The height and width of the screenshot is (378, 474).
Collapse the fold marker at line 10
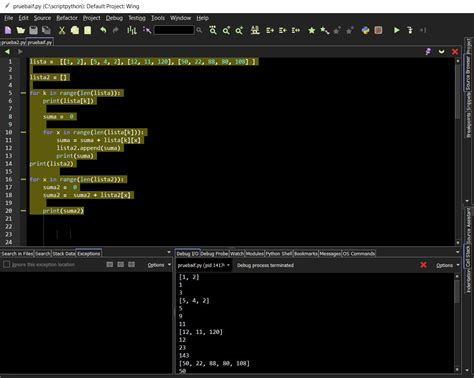23,132
